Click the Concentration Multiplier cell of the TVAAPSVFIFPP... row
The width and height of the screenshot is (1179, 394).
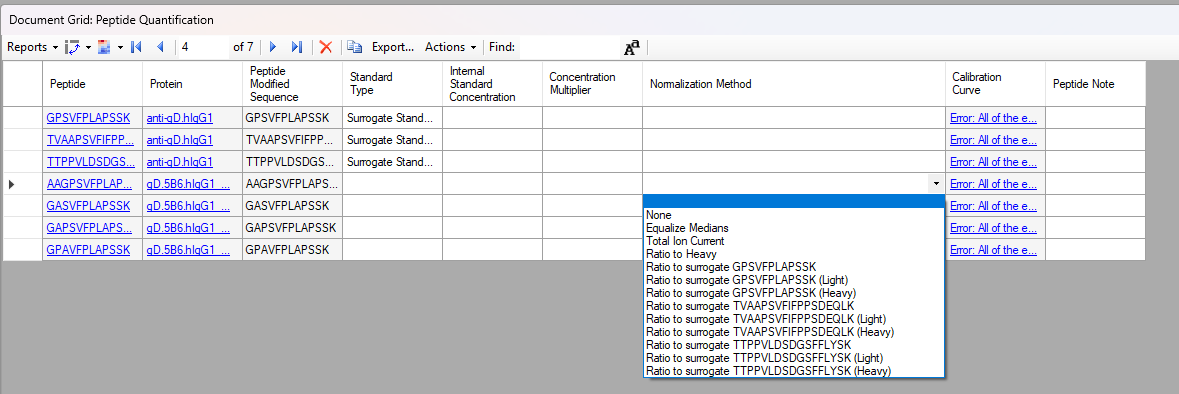click(x=592, y=140)
